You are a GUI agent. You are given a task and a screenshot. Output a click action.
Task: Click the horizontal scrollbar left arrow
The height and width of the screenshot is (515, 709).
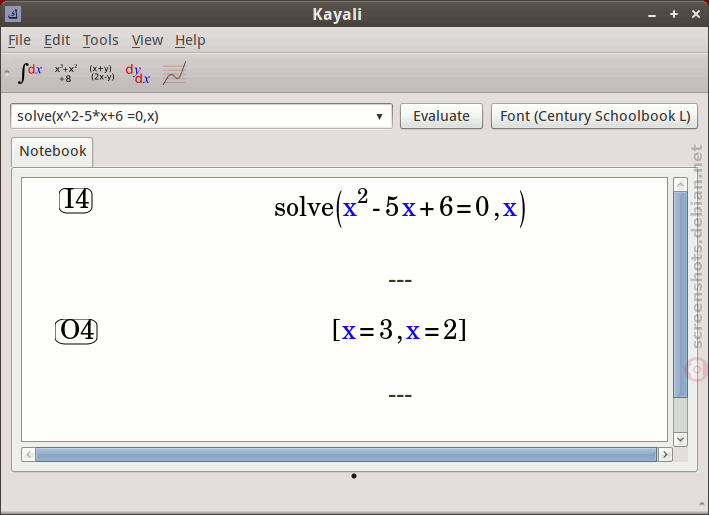[x=28, y=454]
